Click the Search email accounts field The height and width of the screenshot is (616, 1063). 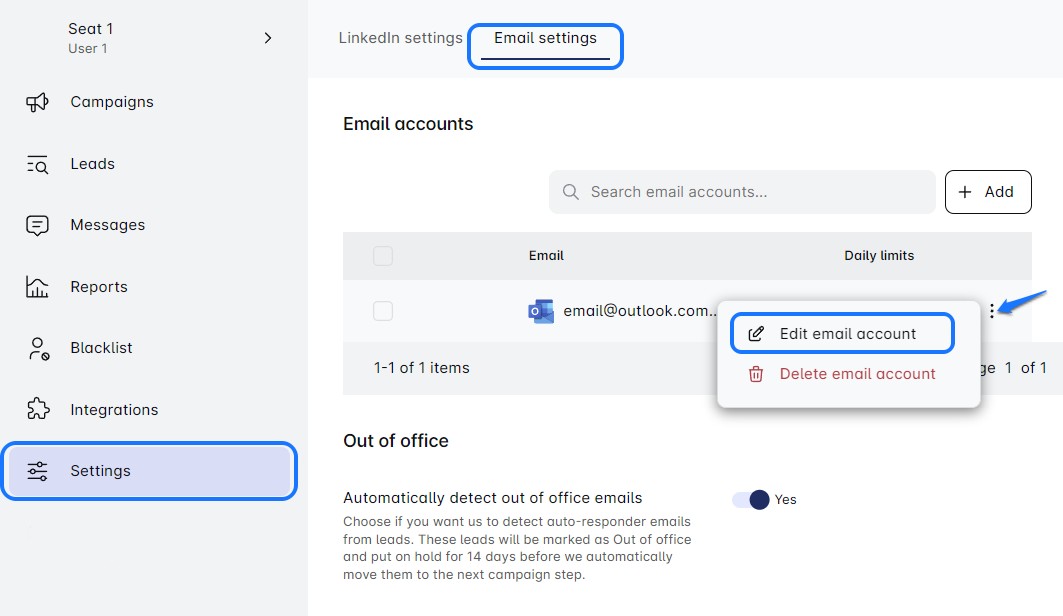point(742,192)
